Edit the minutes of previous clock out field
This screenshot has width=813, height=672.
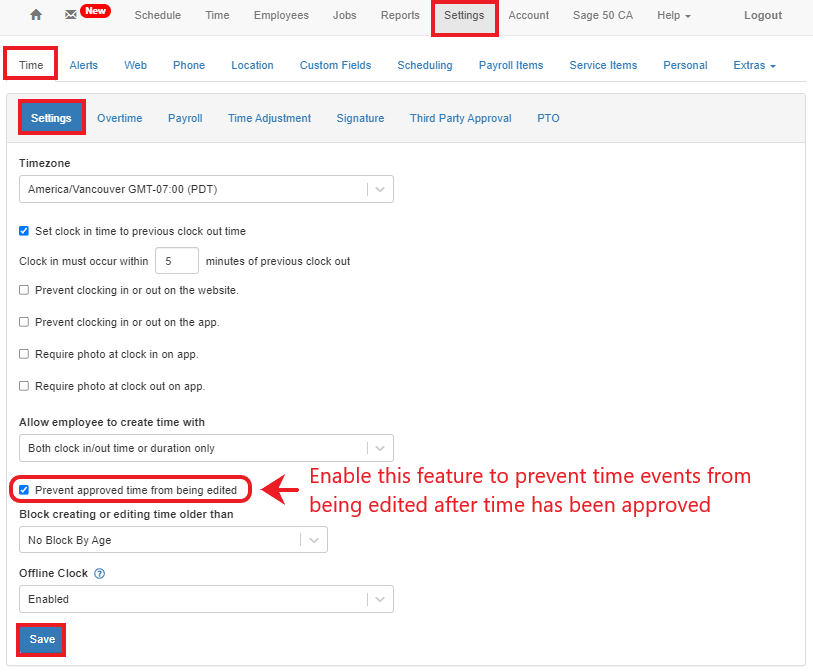coord(176,260)
